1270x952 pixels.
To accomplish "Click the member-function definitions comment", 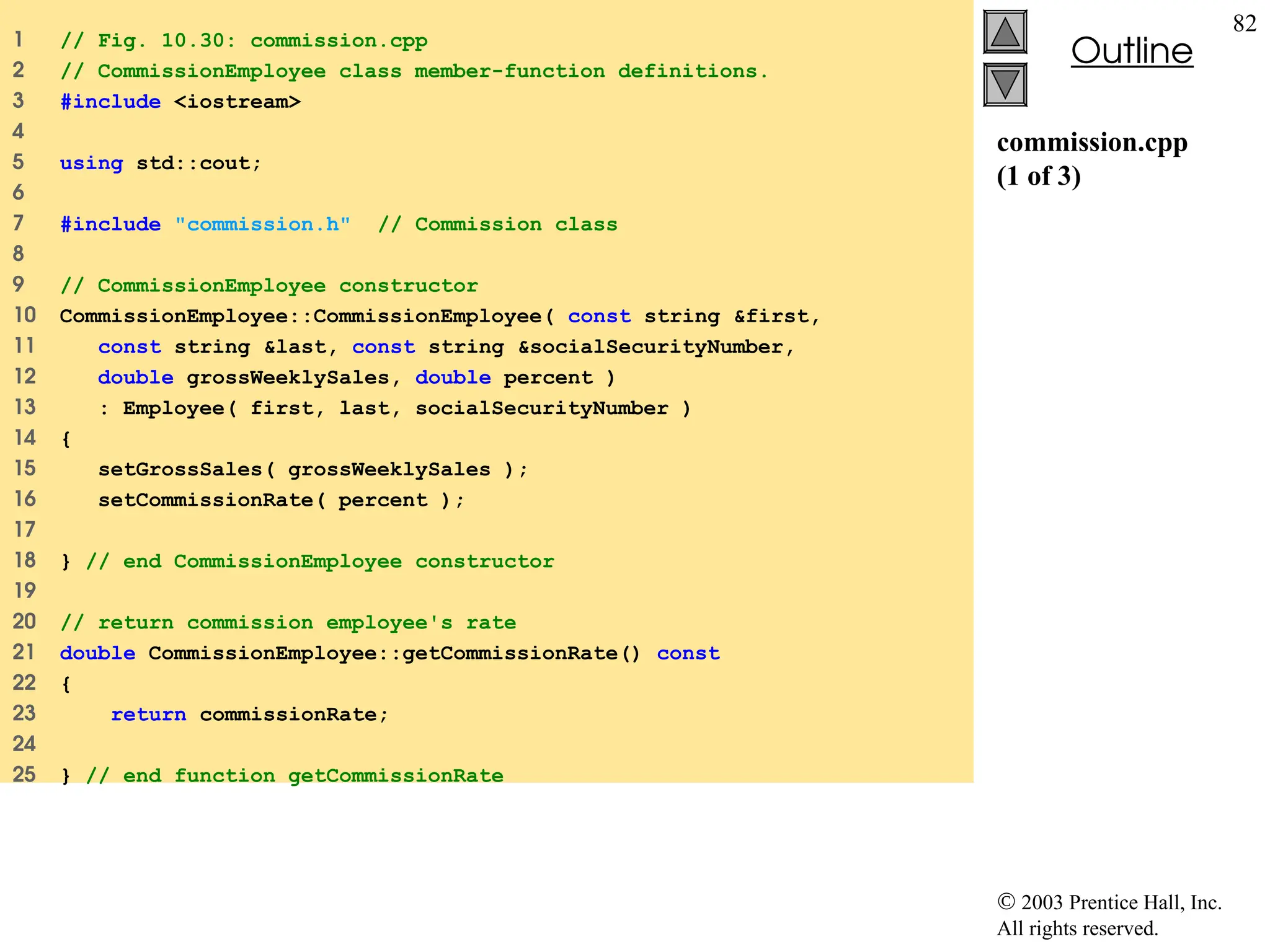I will coord(414,71).
